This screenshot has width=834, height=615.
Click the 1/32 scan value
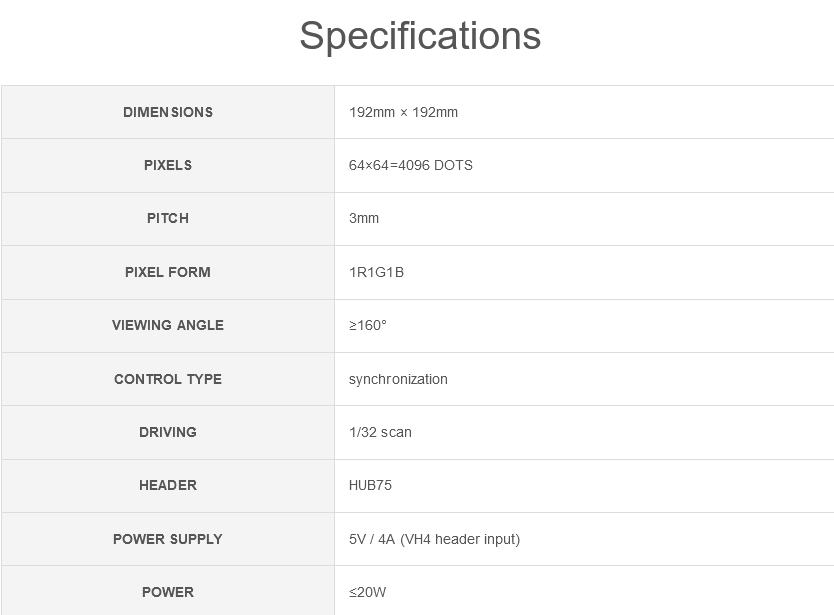[x=380, y=433]
